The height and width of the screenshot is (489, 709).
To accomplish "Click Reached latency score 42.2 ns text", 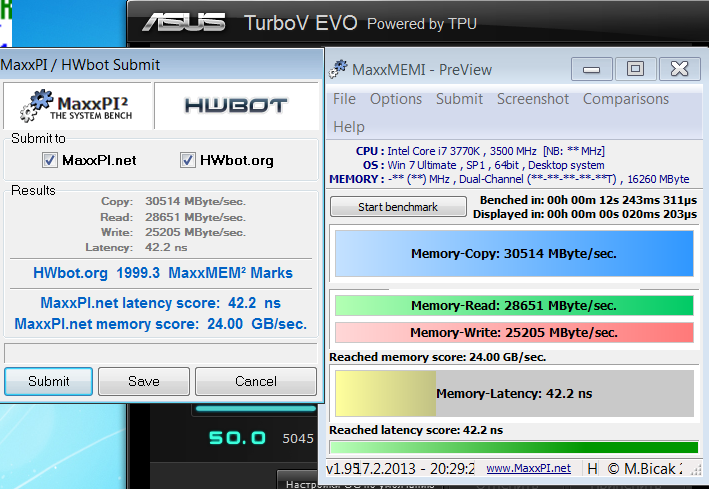I will (416, 430).
